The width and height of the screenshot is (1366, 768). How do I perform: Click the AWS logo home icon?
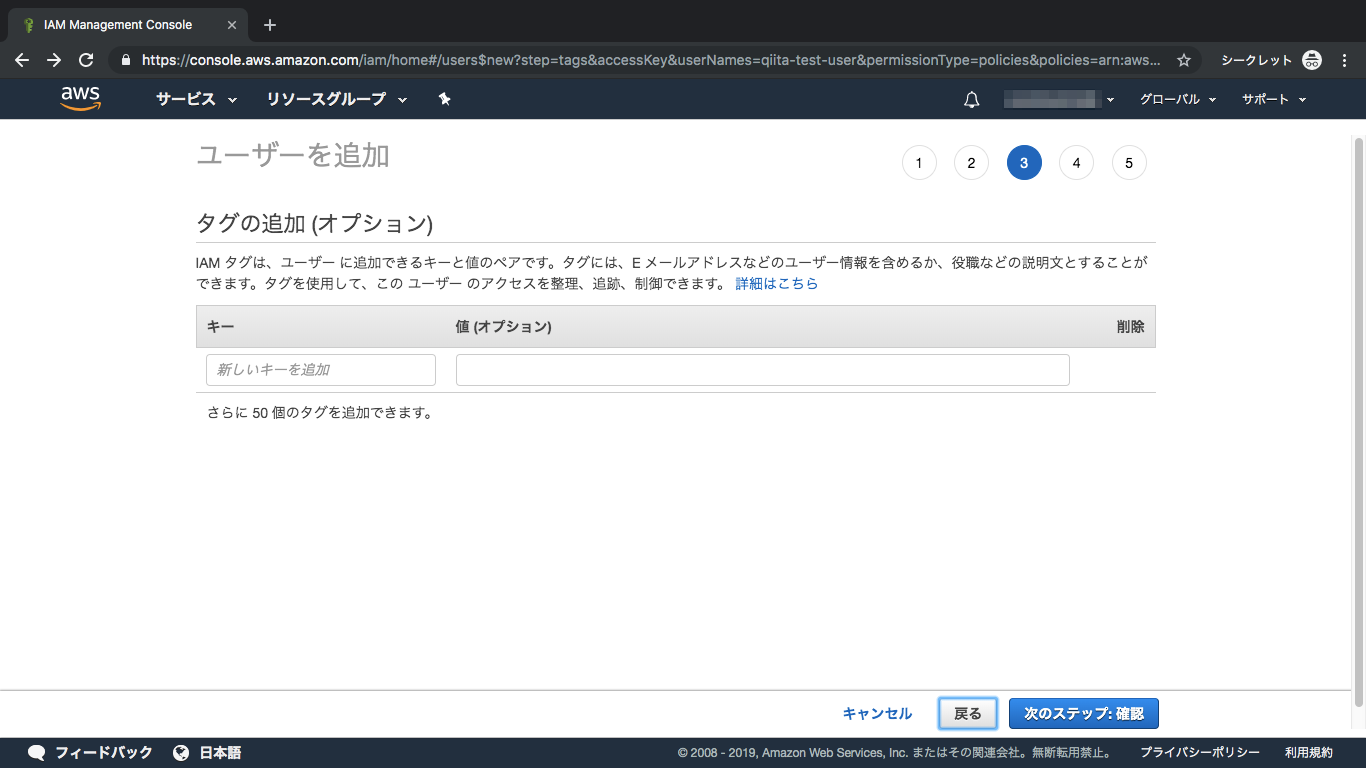point(80,99)
